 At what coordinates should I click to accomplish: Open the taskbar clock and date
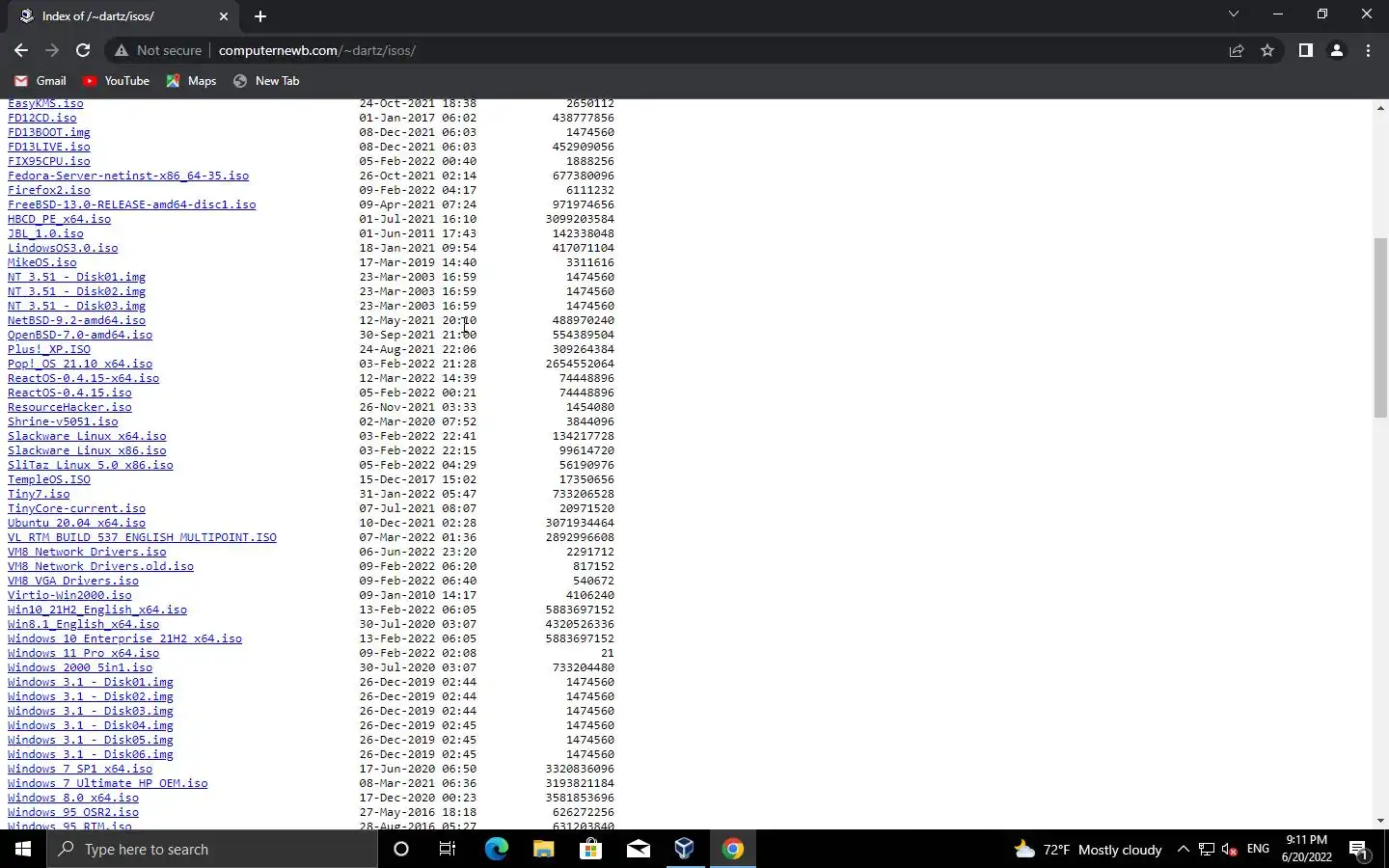pos(1306,849)
